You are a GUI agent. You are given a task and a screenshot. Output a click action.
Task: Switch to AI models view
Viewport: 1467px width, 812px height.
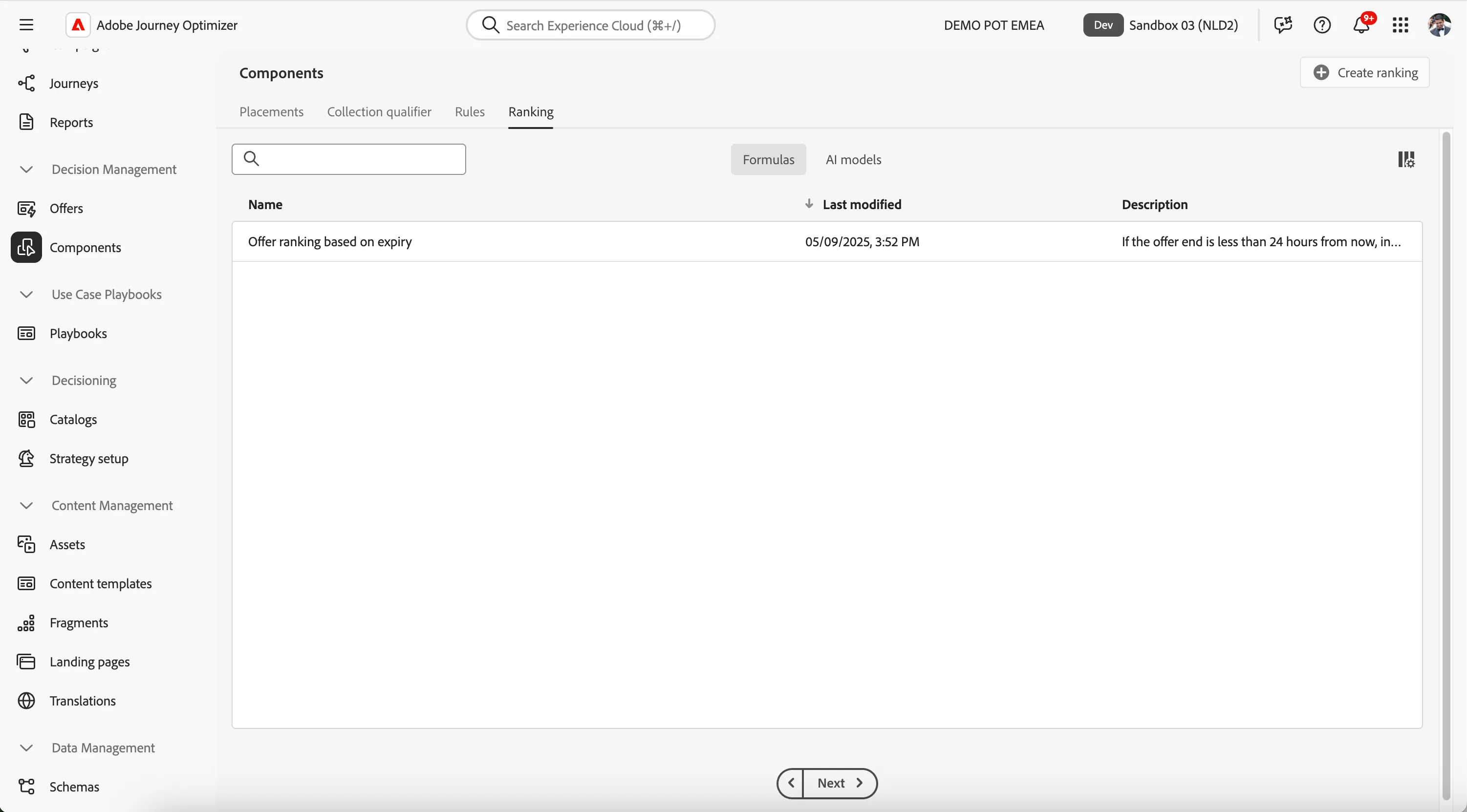pos(853,159)
